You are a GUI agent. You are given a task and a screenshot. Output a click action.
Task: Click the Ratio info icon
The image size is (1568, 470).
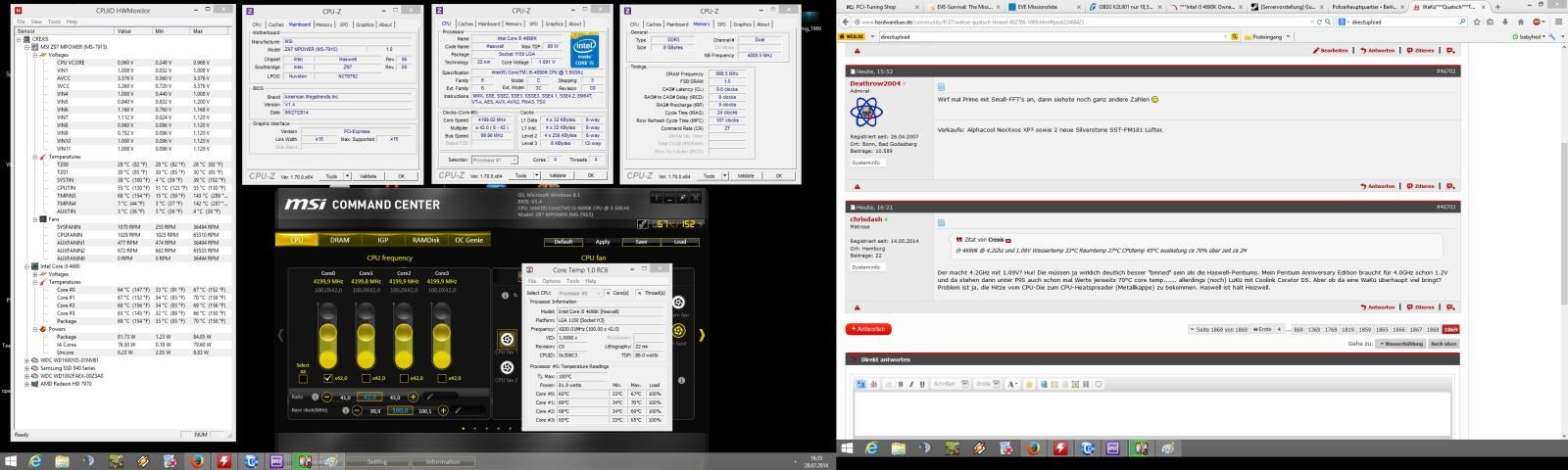coord(317,397)
